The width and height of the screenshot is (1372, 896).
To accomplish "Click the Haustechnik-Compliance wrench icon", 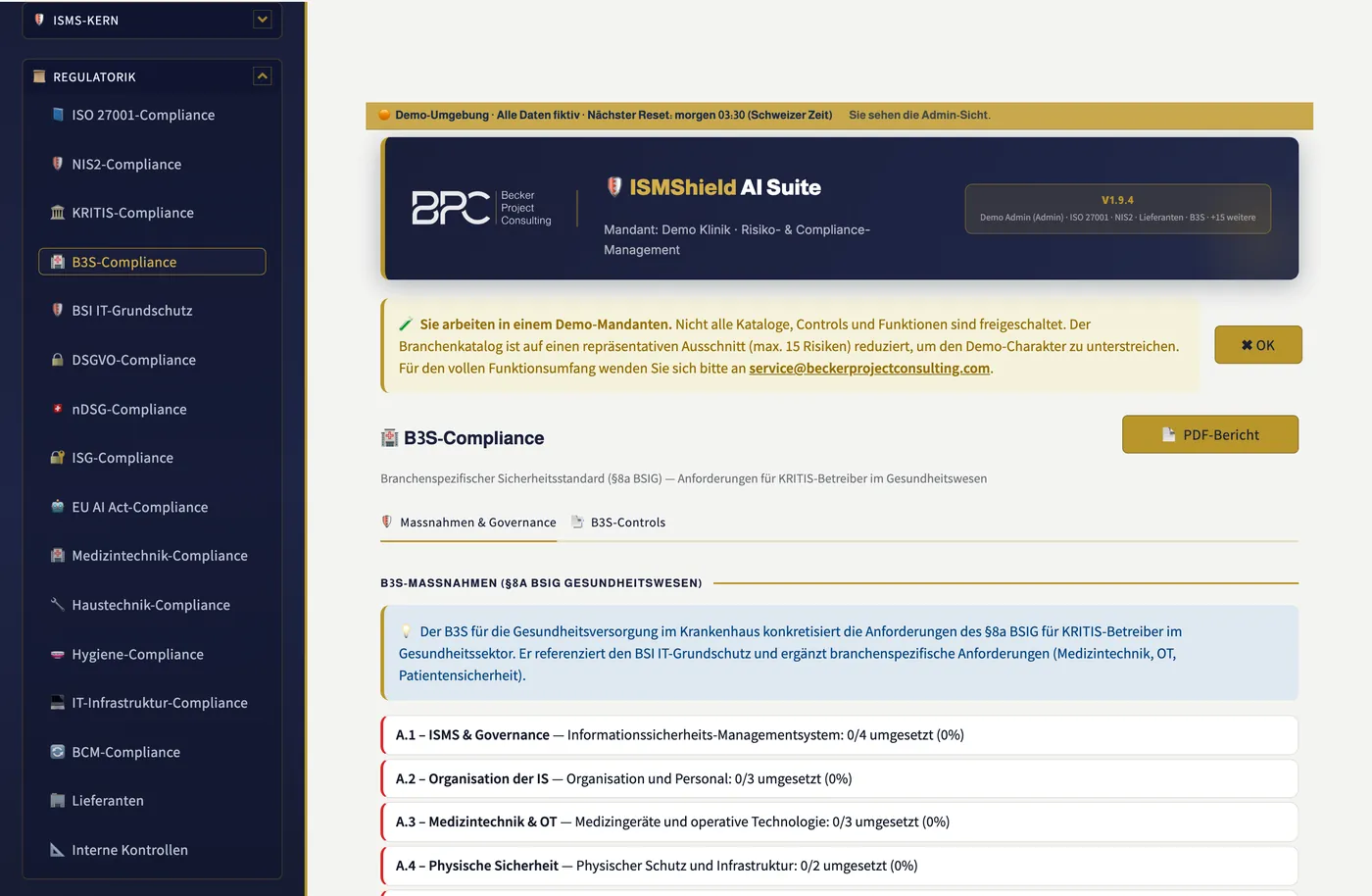I will click(x=58, y=605).
